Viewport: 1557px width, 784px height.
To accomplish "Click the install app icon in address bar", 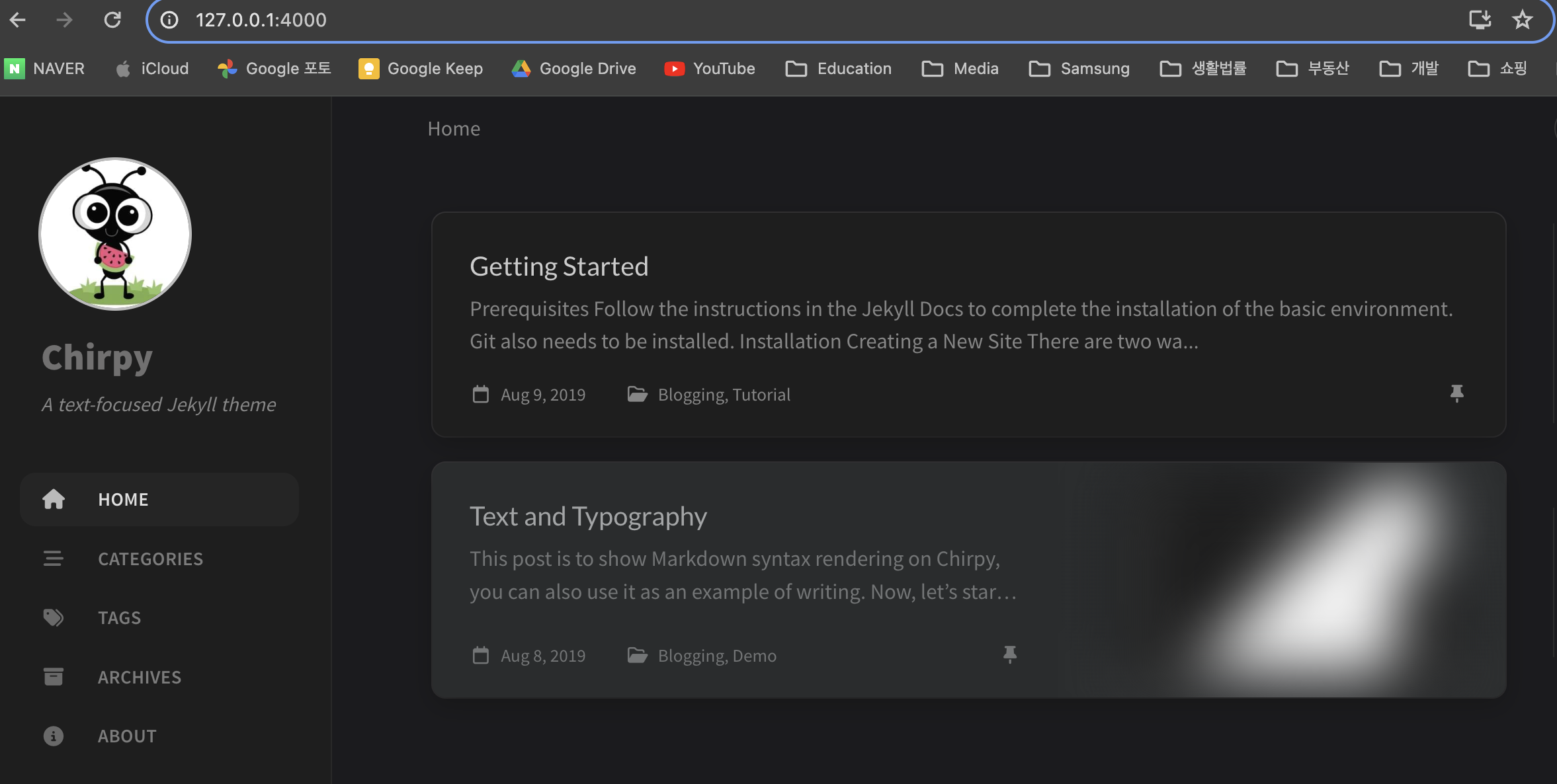I will 1480,20.
